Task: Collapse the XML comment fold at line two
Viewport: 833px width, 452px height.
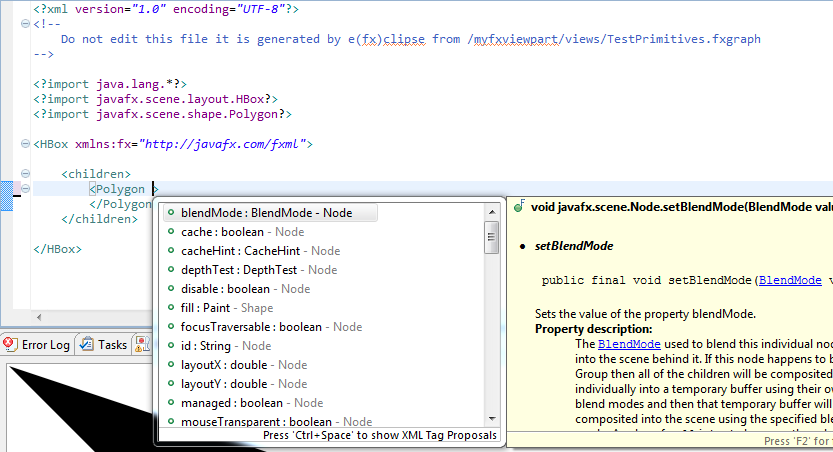Action: pyautogui.click(x=26, y=25)
